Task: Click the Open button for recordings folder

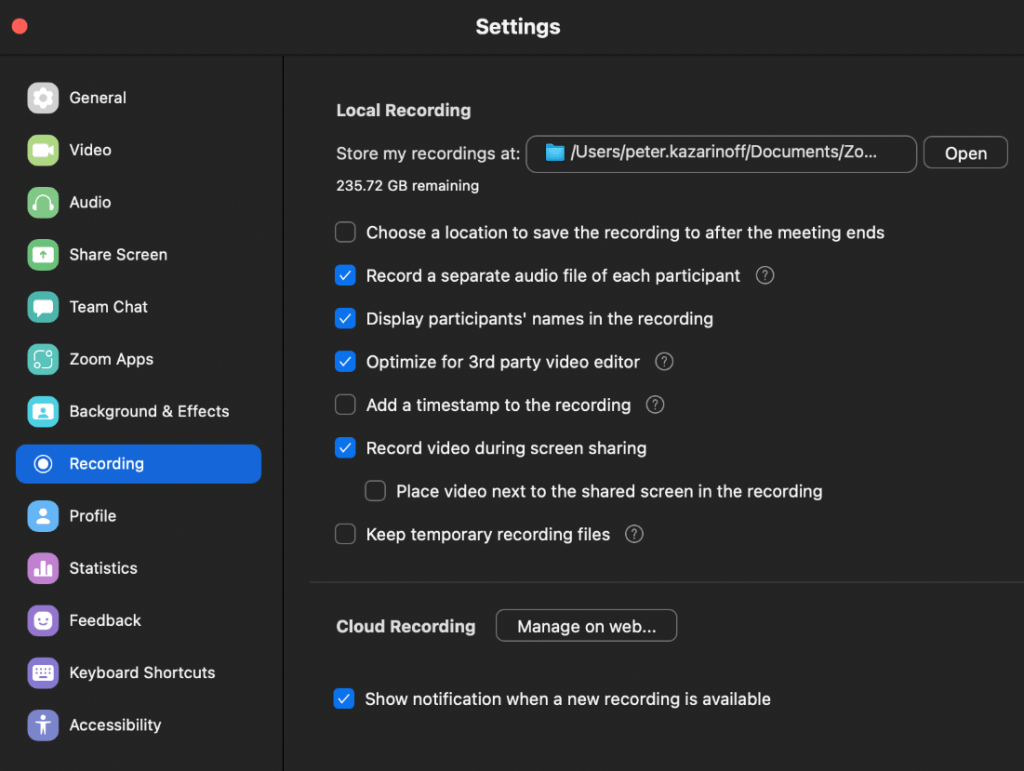Action: coord(965,153)
